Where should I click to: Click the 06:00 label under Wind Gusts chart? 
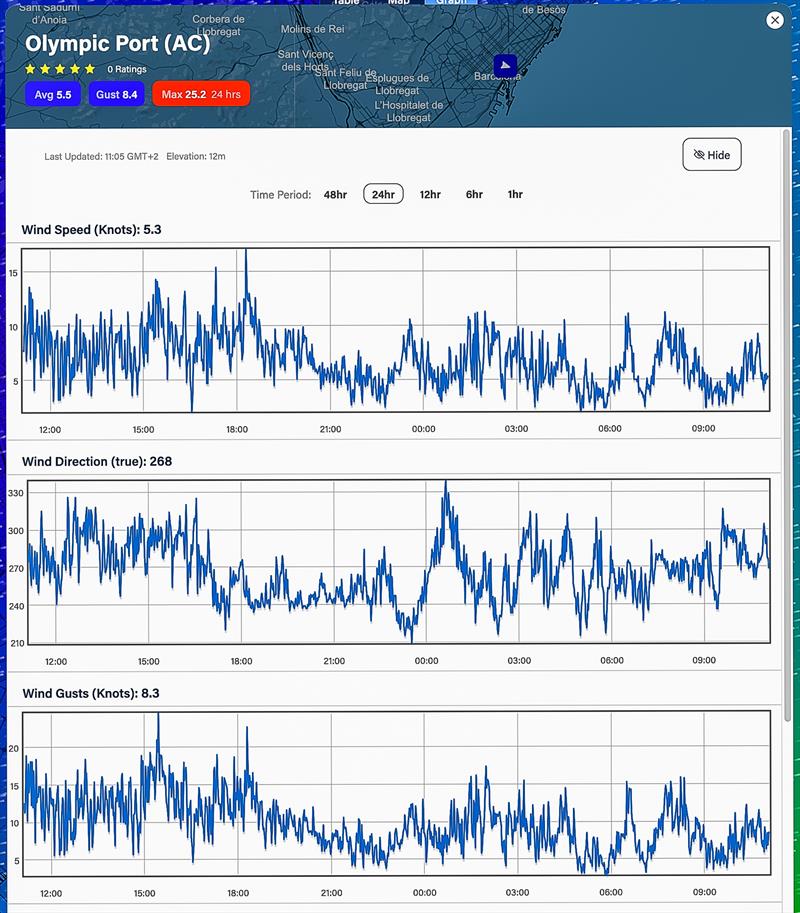point(611,892)
